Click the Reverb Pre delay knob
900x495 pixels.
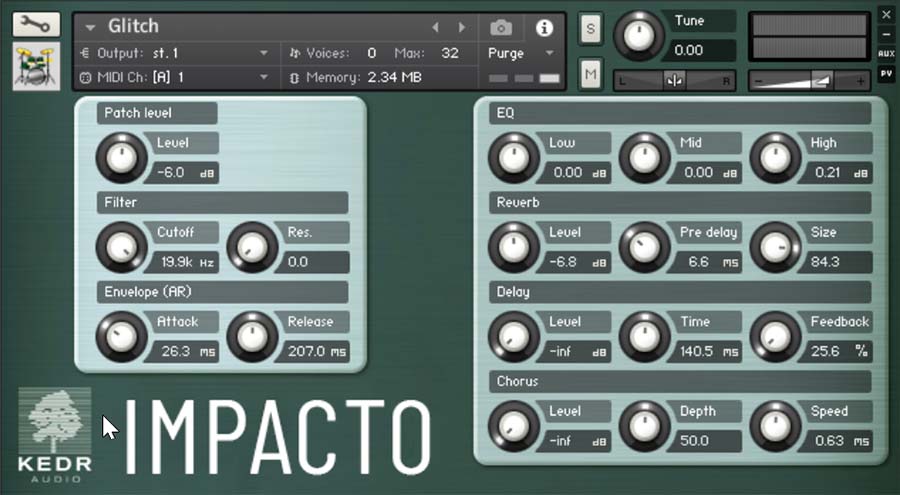(645, 248)
